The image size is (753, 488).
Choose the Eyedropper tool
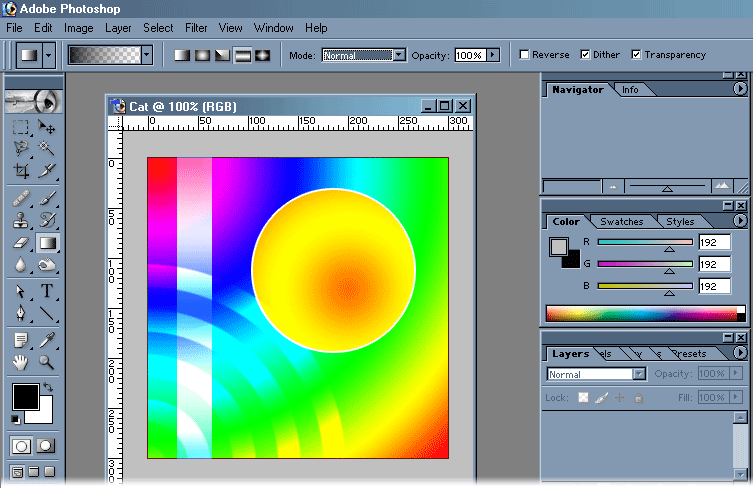click(x=46, y=340)
